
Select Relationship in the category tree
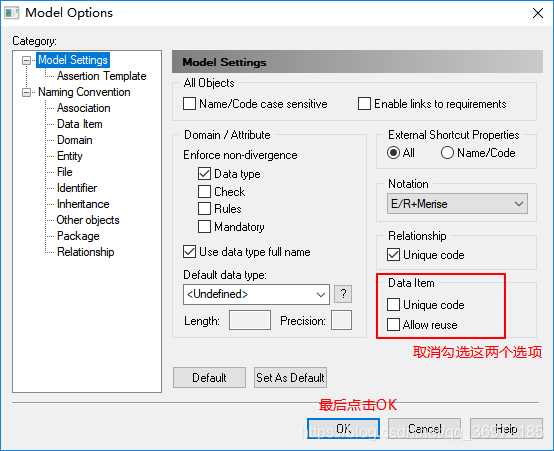86,252
